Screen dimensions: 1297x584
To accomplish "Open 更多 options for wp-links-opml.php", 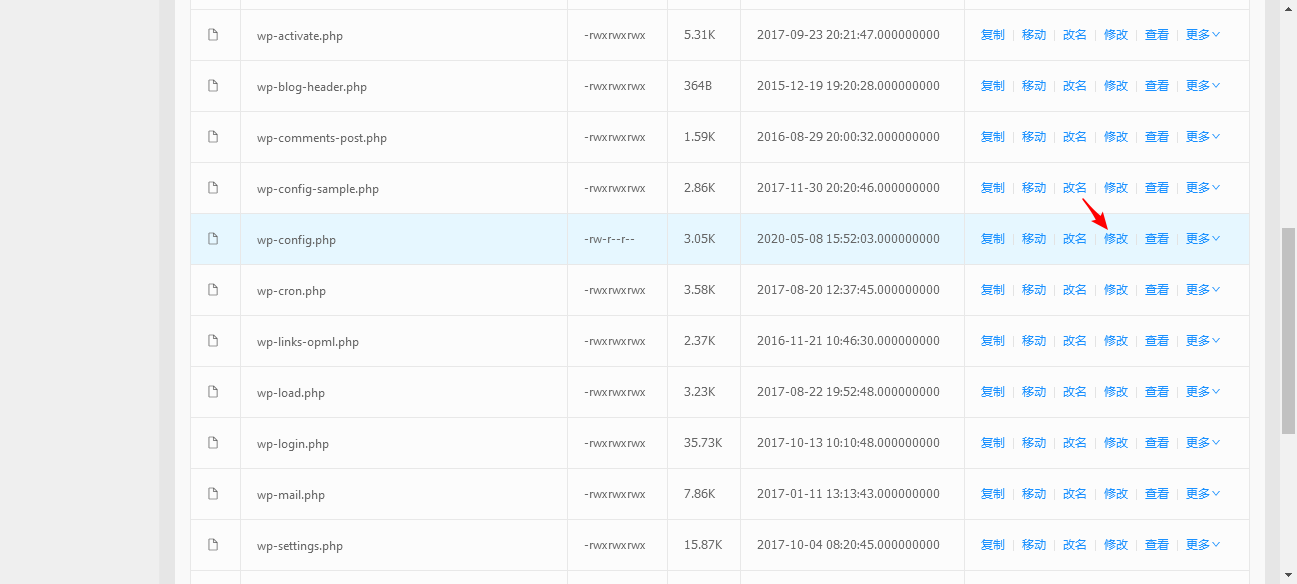I will 1203,341.
